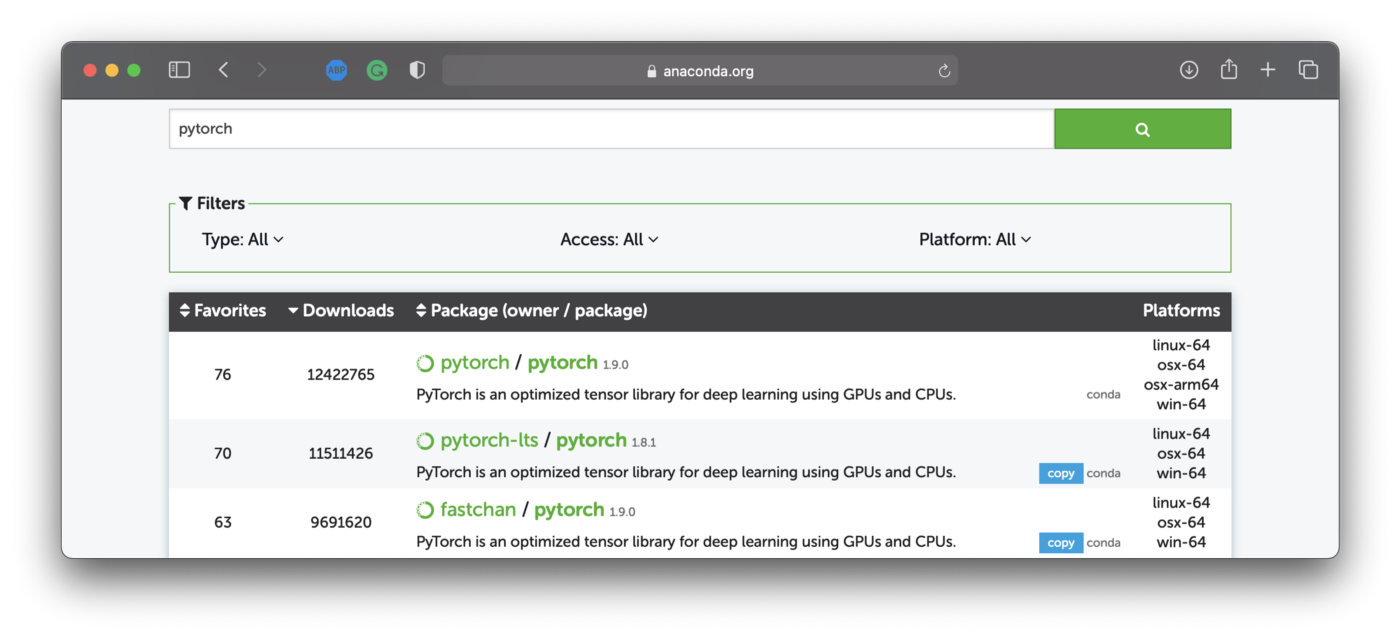
Task: Open the Platform: All filter dropdown
Action: pyautogui.click(x=975, y=240)
